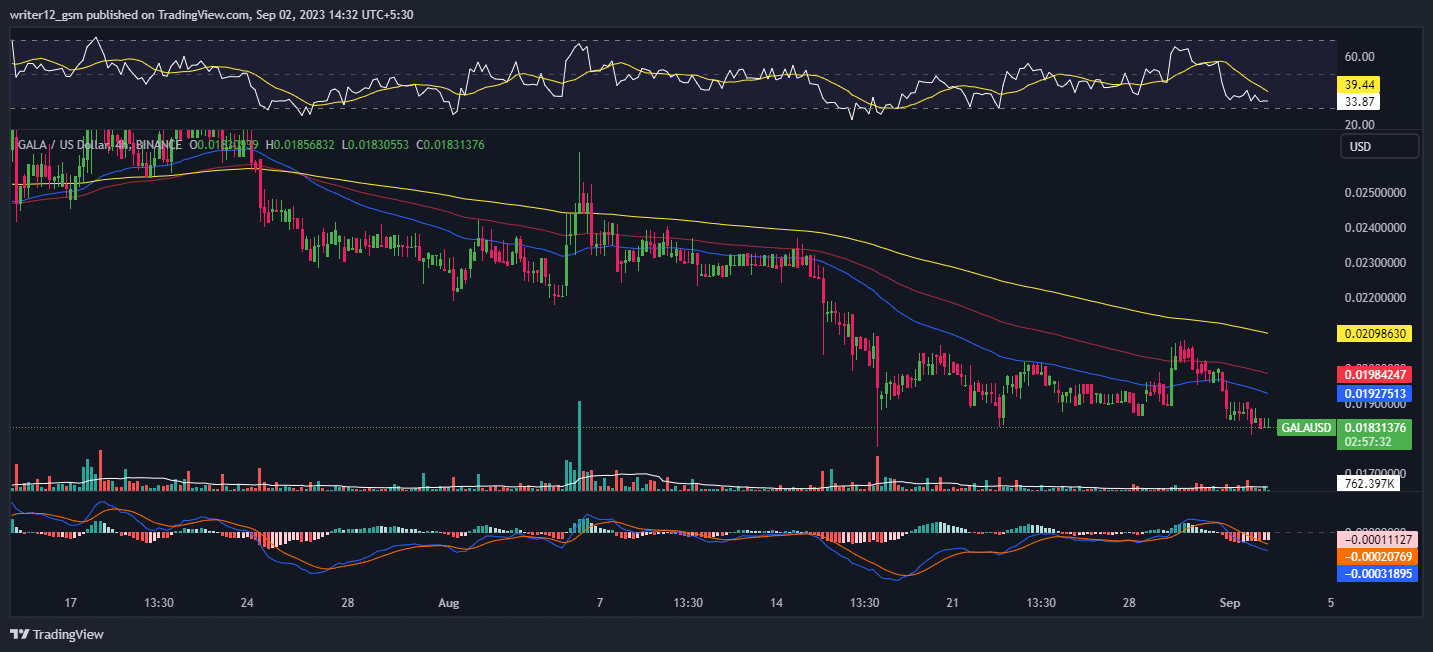Select the yellow 0.02098630 moving average label
This screenshot has height=652, width=1433.
[1376, 333]
